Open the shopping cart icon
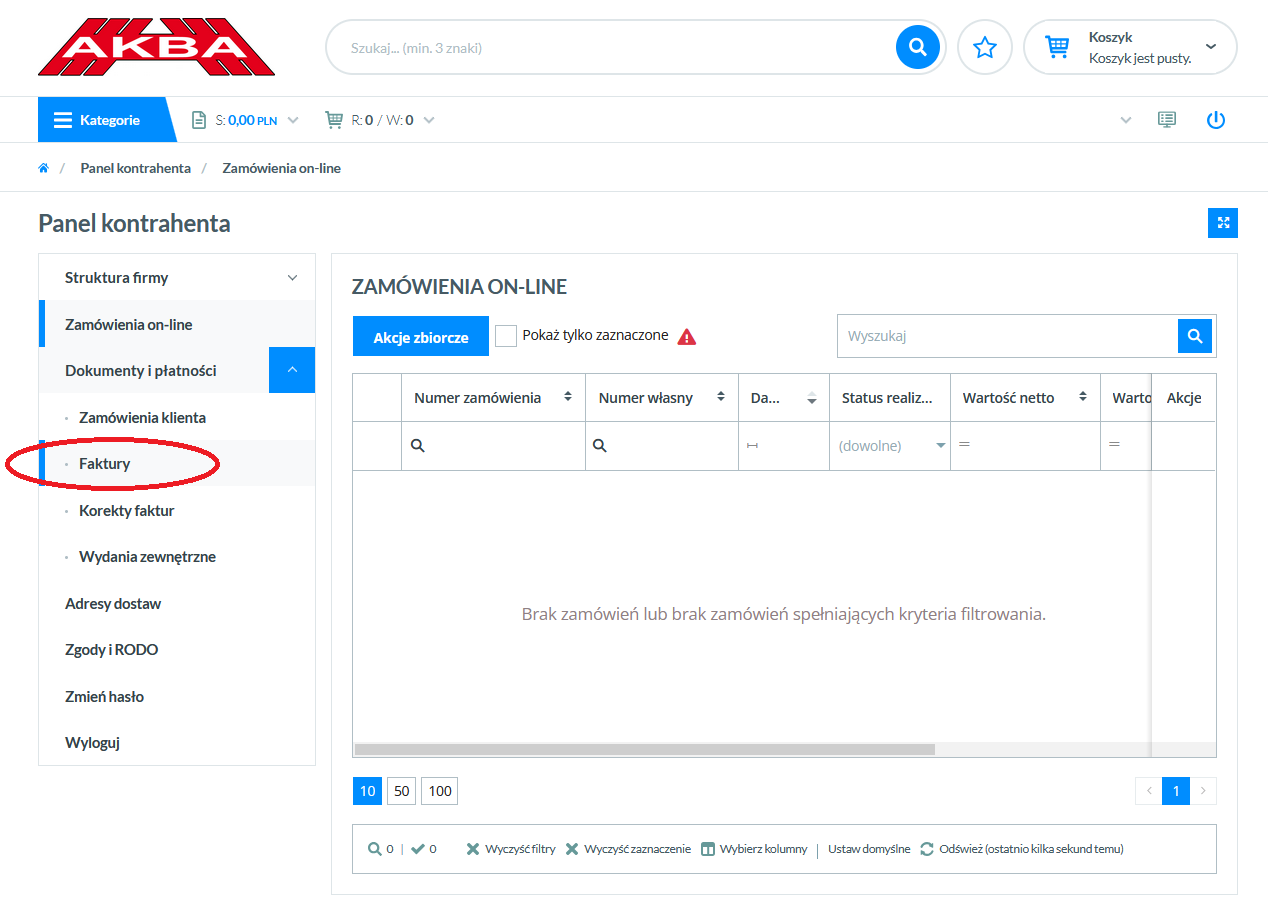Viewport: 1268px width, 898px height. pos(1057,47)
